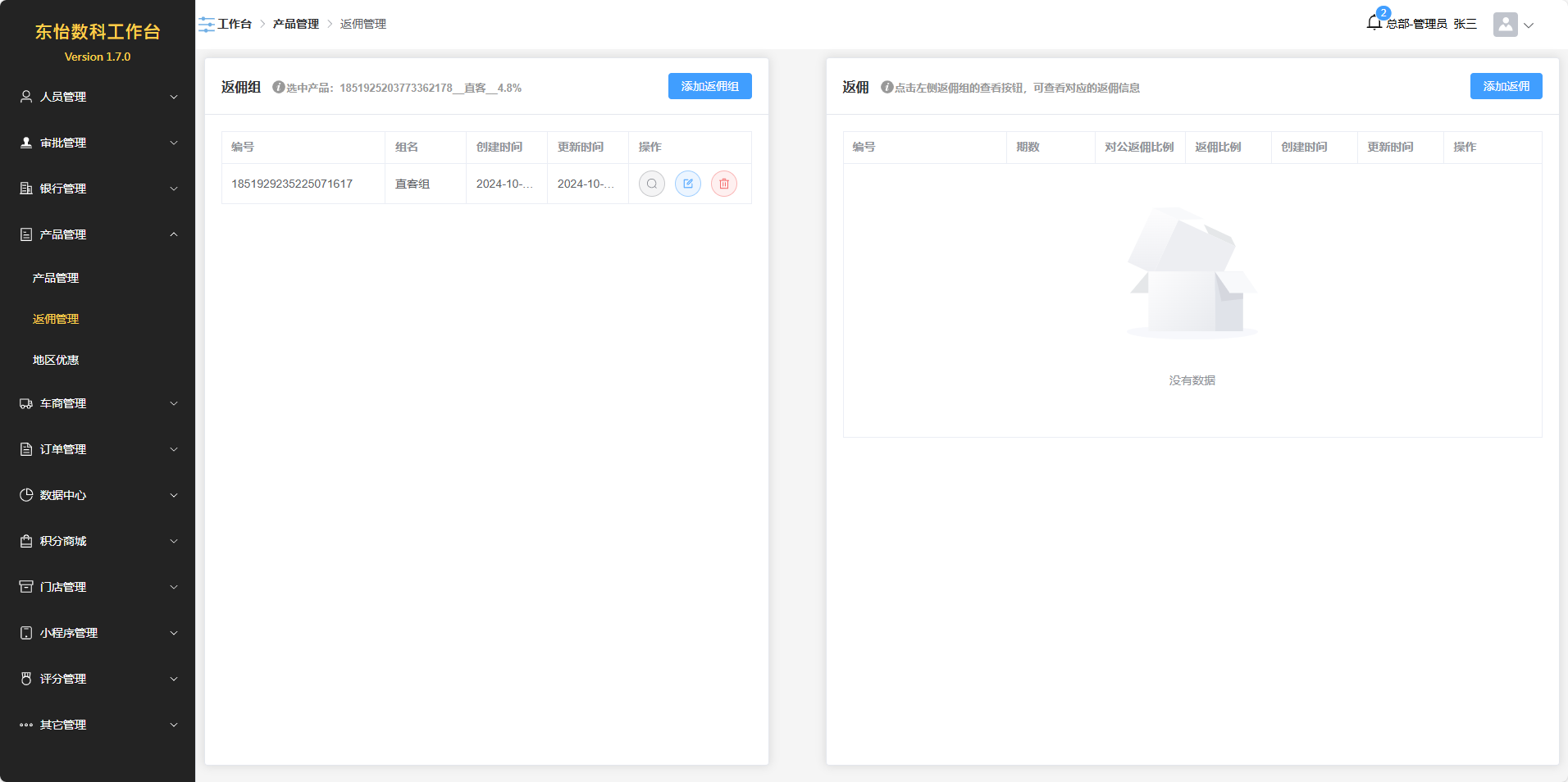Image resolution: width=1568 pixels, height=782 pixels.
Task: Click the view (magnifier) icon in row
Action: (651, 184)
